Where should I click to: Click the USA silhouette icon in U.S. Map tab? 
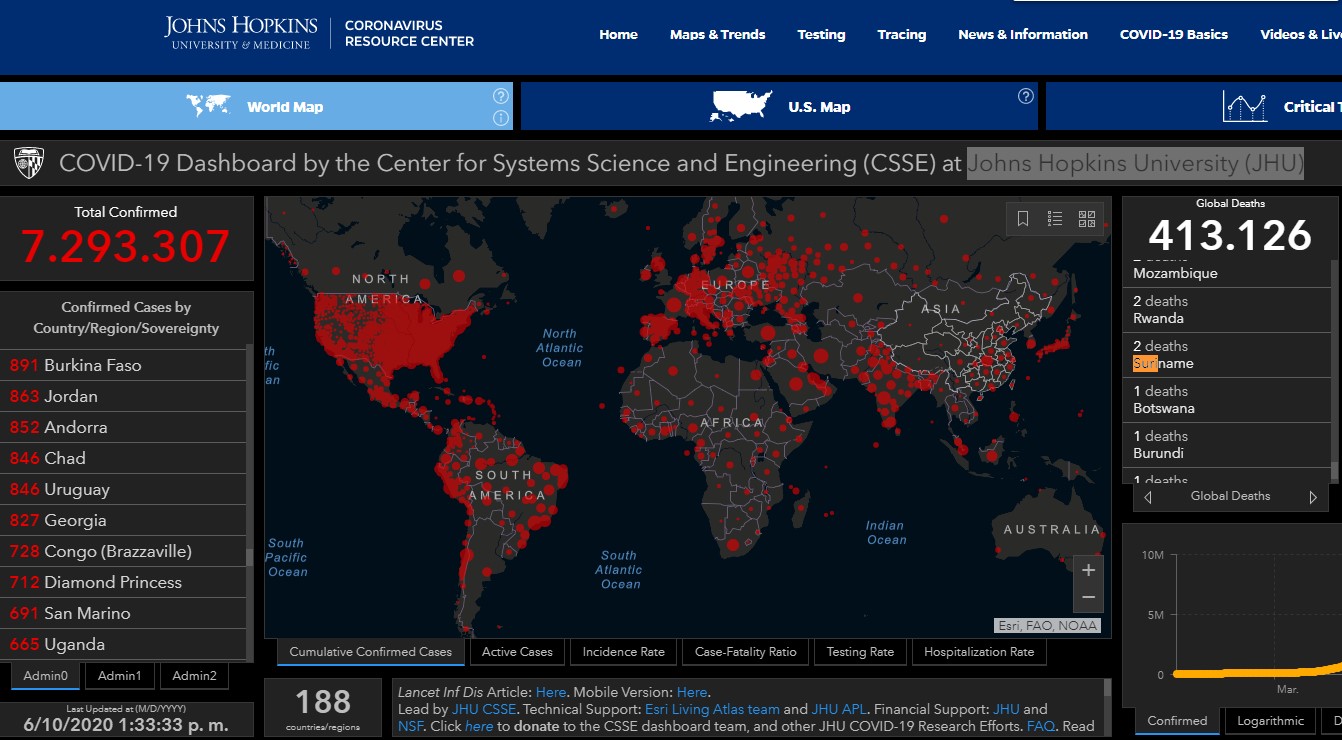coord(742,106)
